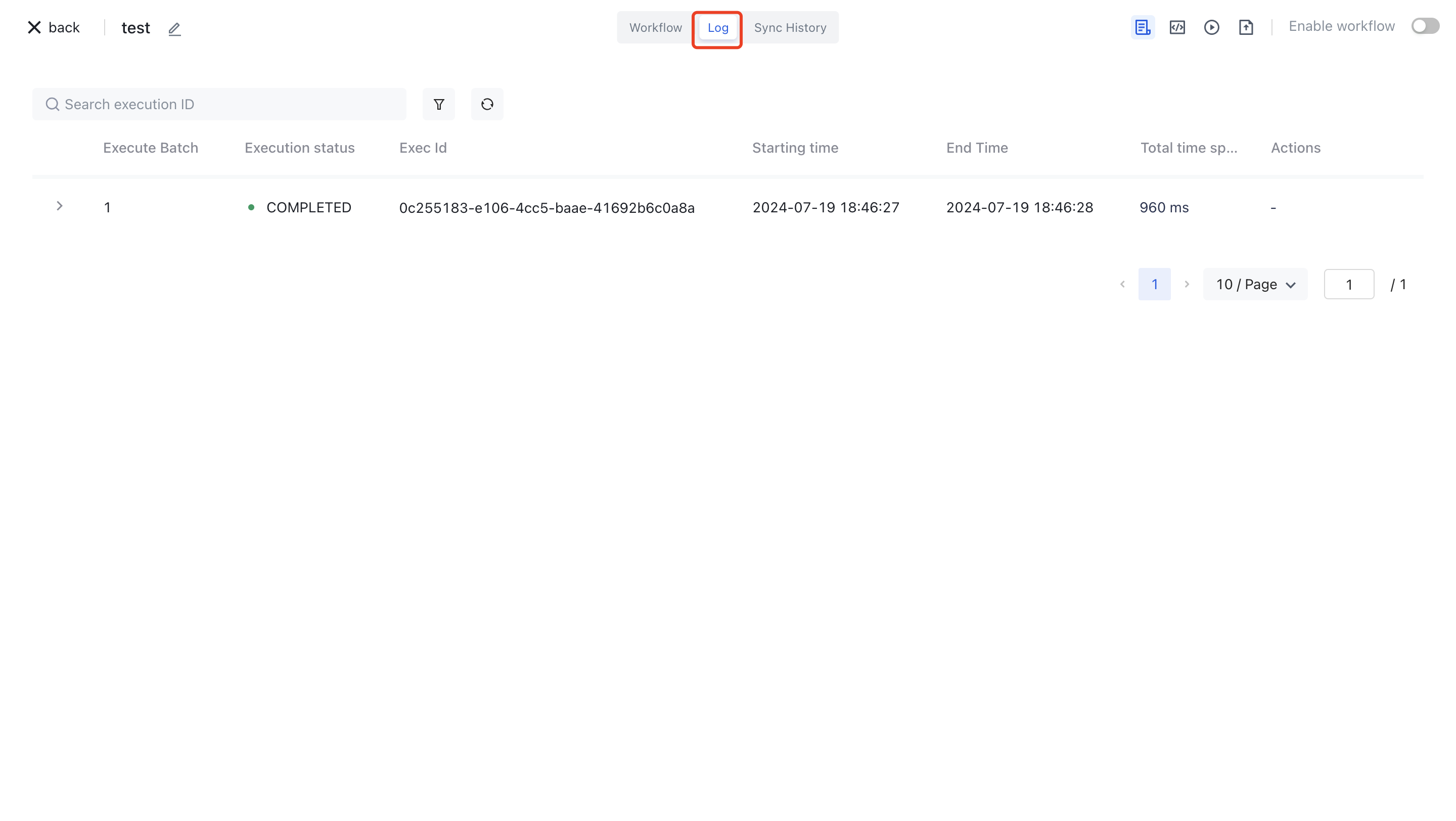Click the run workflow play icon
1456x821 pixels.
(1212, 27)
